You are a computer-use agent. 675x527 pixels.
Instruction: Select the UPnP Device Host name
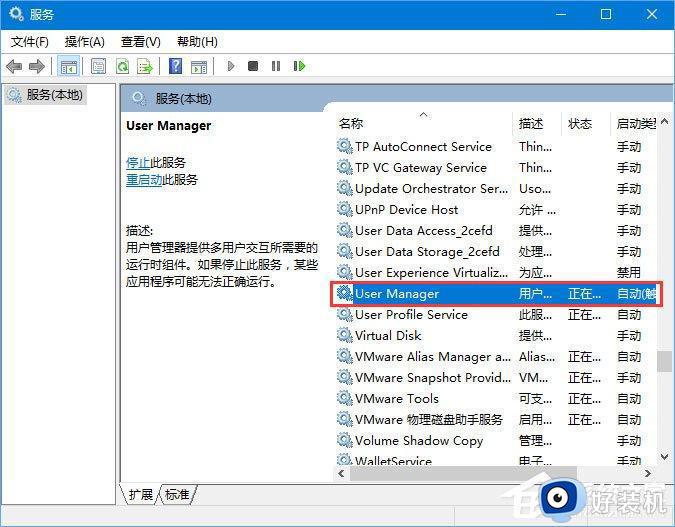pos(407,209)
